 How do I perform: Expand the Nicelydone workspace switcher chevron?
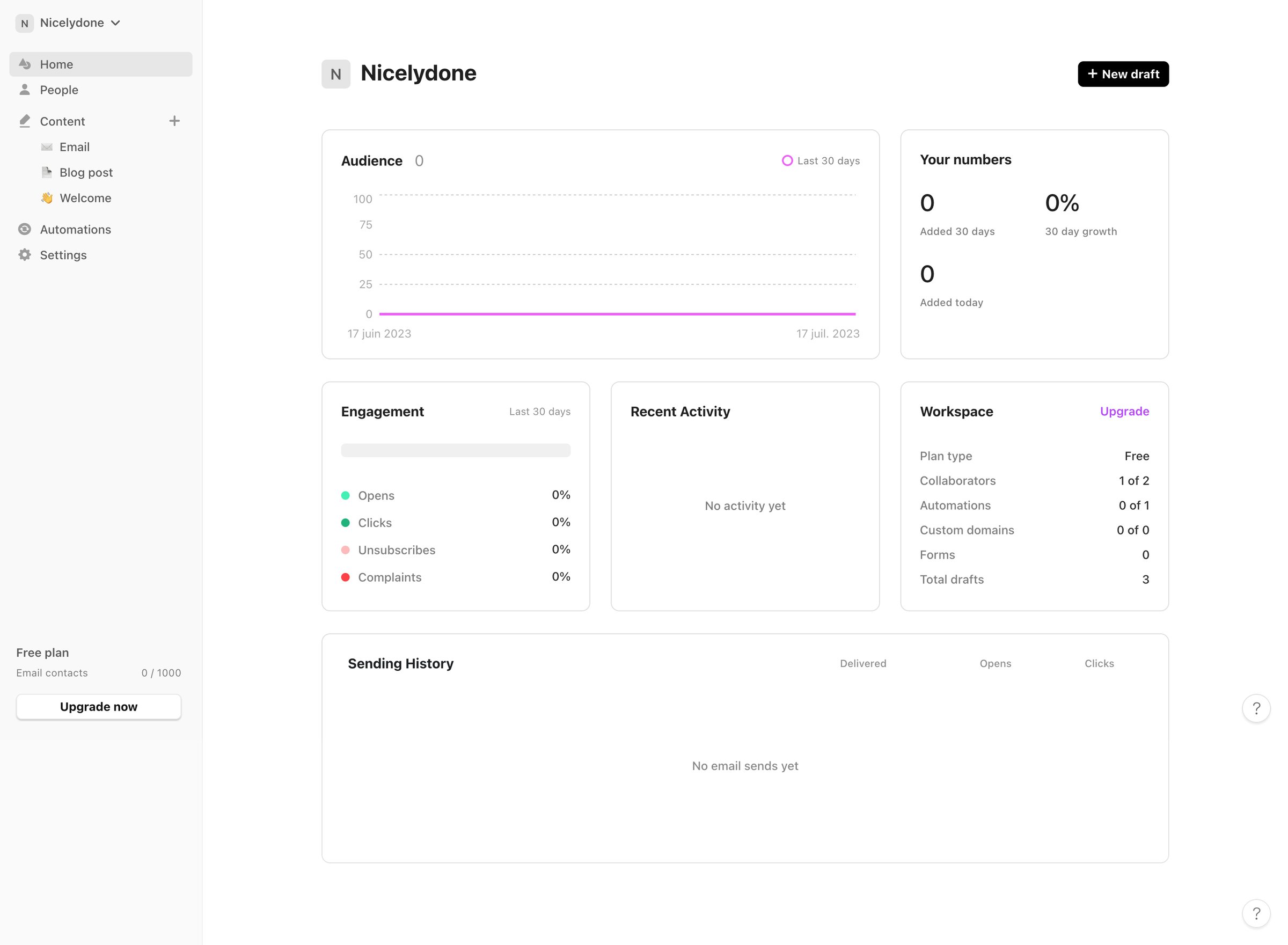point(115,23)
